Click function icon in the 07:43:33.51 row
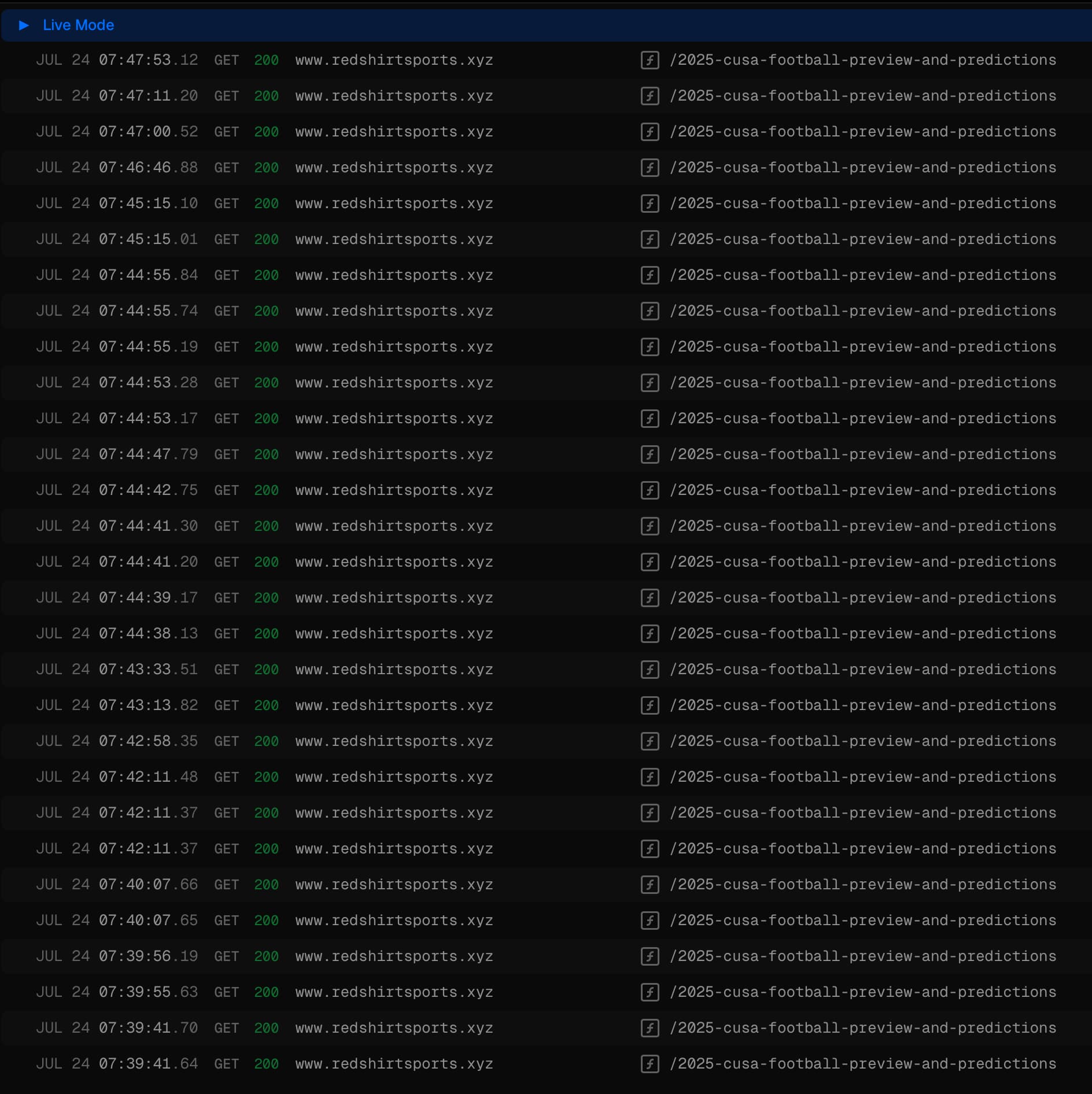The image size is (1092, 1094). (x=650, y=670)
